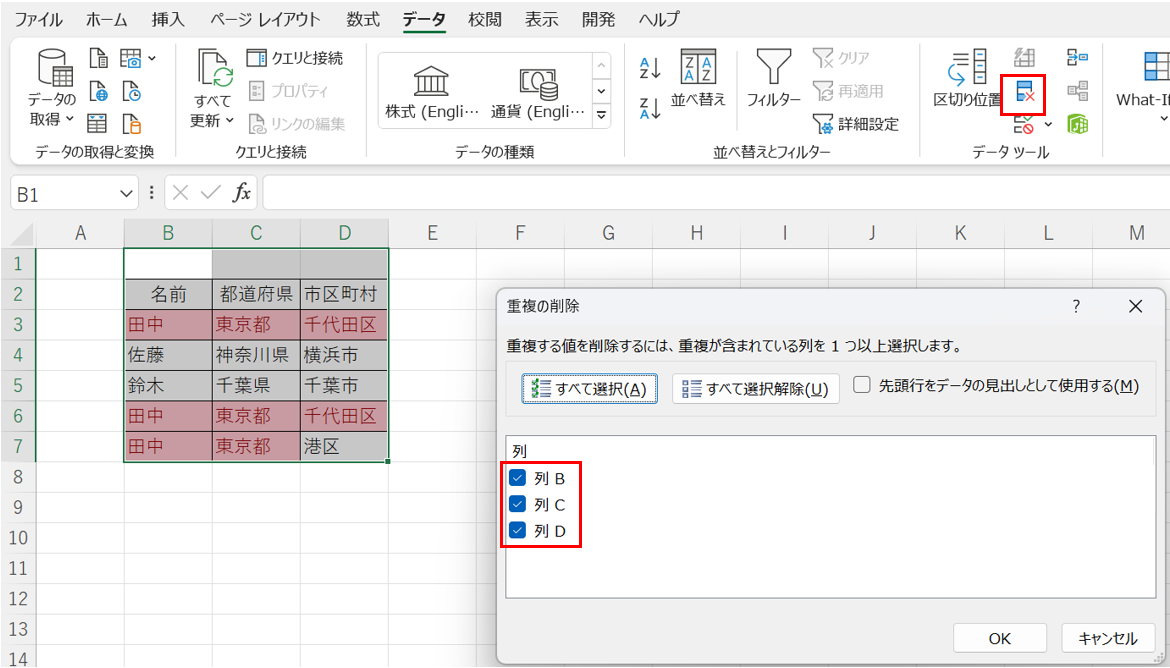1170x668 pixels.
Task: Open the 並べ替え custom sort dialog
Action: [x=698, y=78]
